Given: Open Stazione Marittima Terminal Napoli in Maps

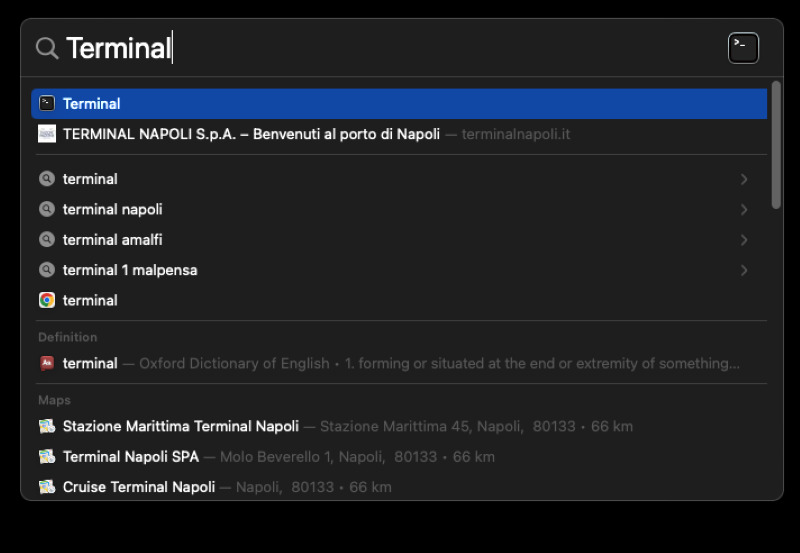Looking at the screenshot, I should tap(180, 427).
